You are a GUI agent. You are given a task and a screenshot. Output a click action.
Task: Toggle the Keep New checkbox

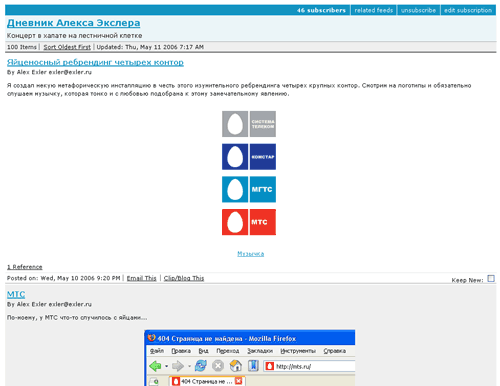491,278
